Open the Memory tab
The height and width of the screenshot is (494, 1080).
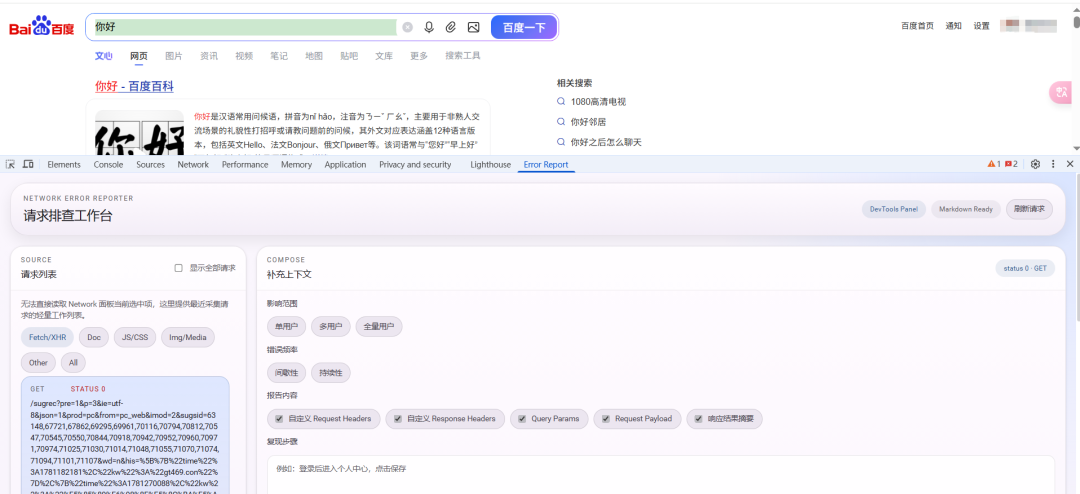tap(296, 165)
